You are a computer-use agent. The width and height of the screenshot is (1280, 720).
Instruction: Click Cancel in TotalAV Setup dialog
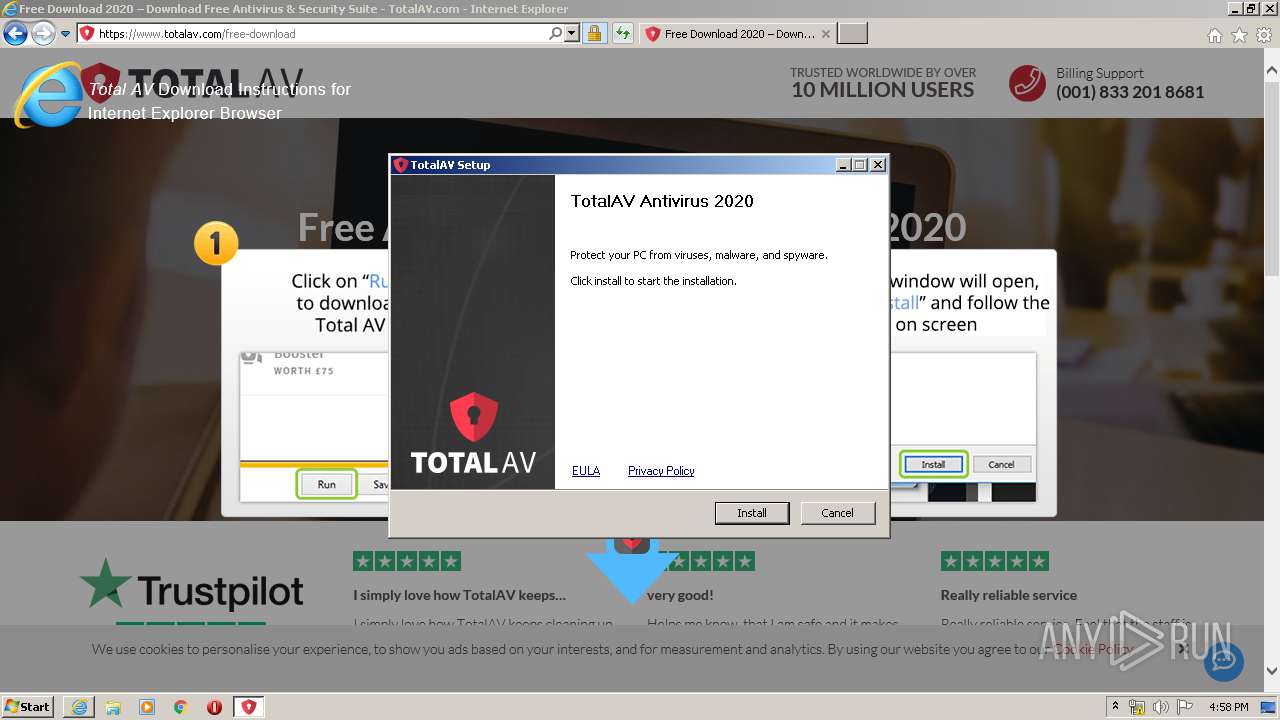pyautogui.click(x=837, y=513)
